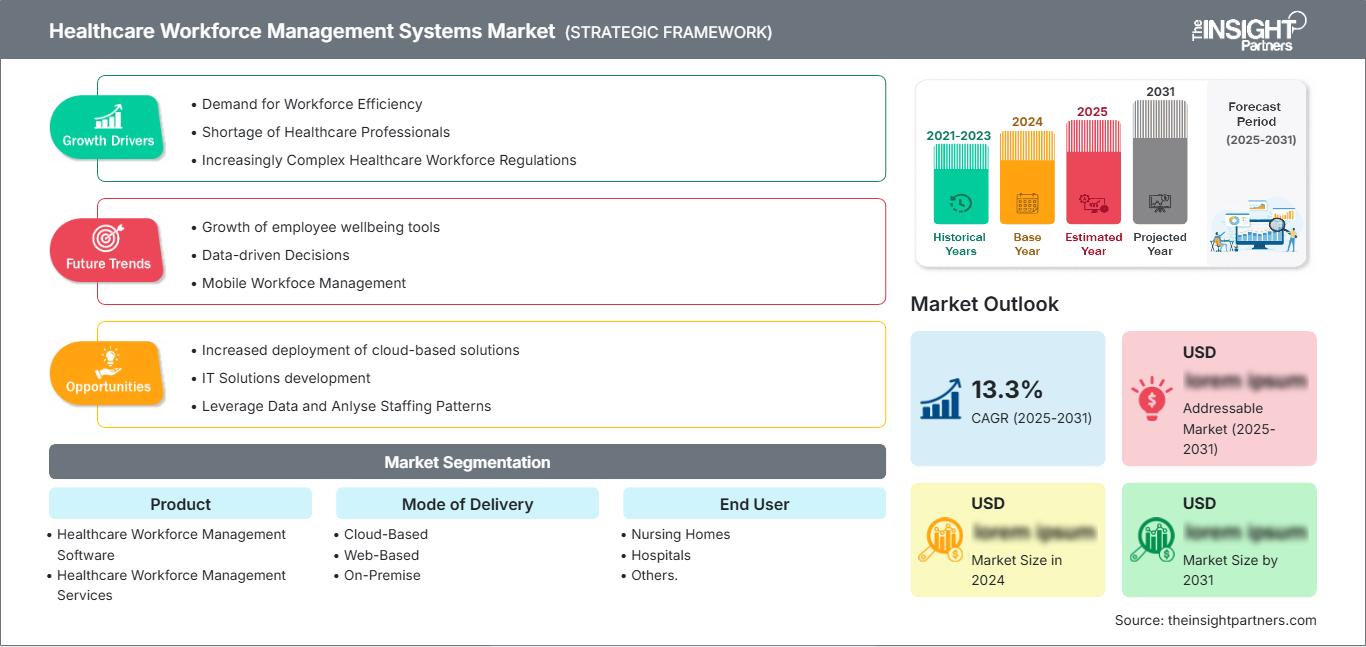Screen dimensions: 1366x647
Task: Click the CAGR growth chart icon
Action: point(938,398)
